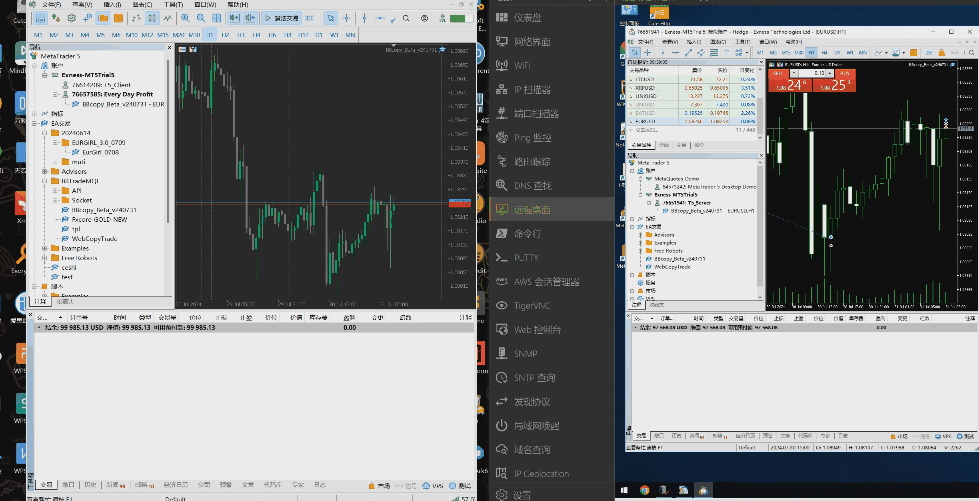Open Chrome from the remote Windows taskbar
Screen dimensions: 979x501
(644, 490)
